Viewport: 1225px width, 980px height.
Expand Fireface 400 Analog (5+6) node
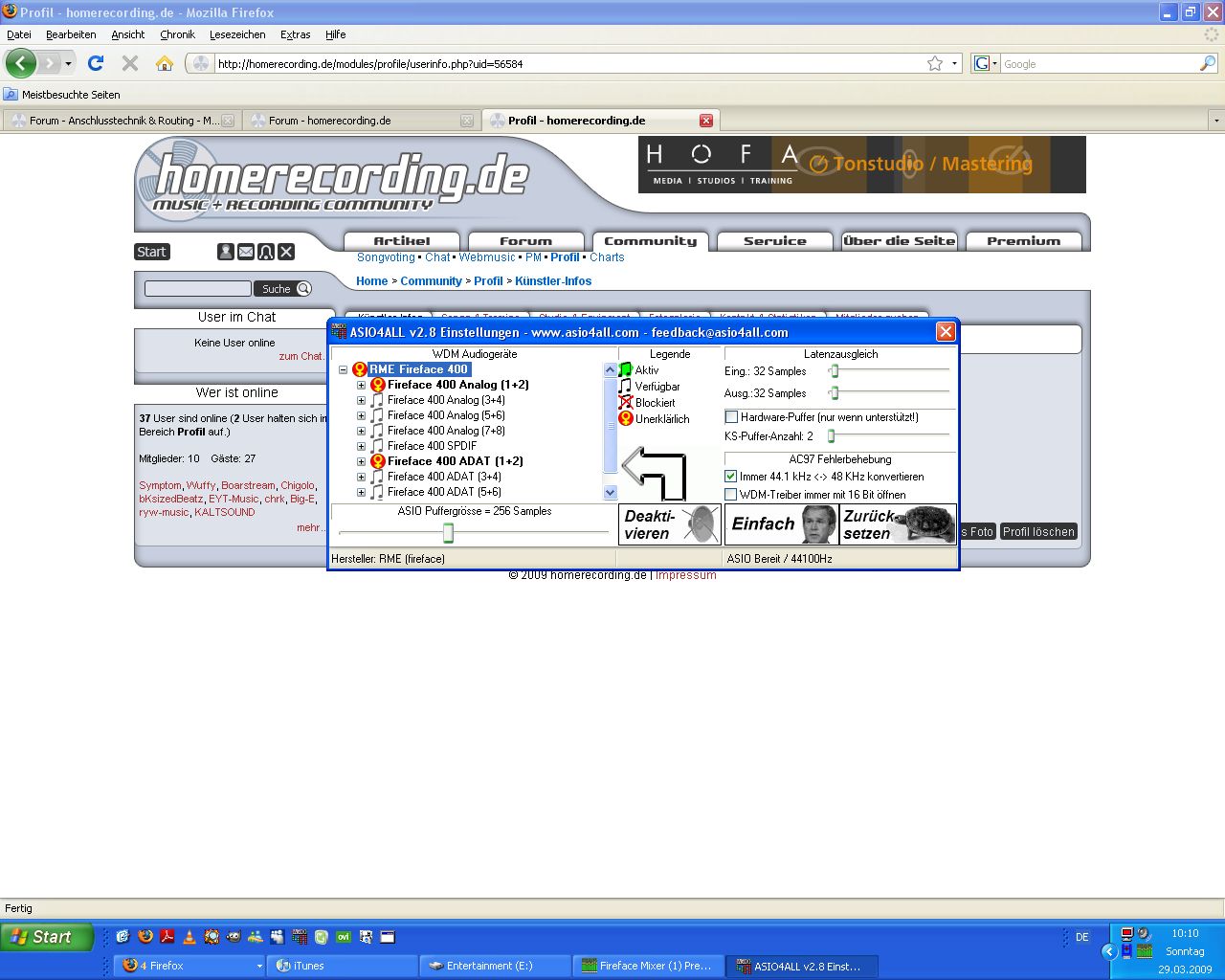361,415
